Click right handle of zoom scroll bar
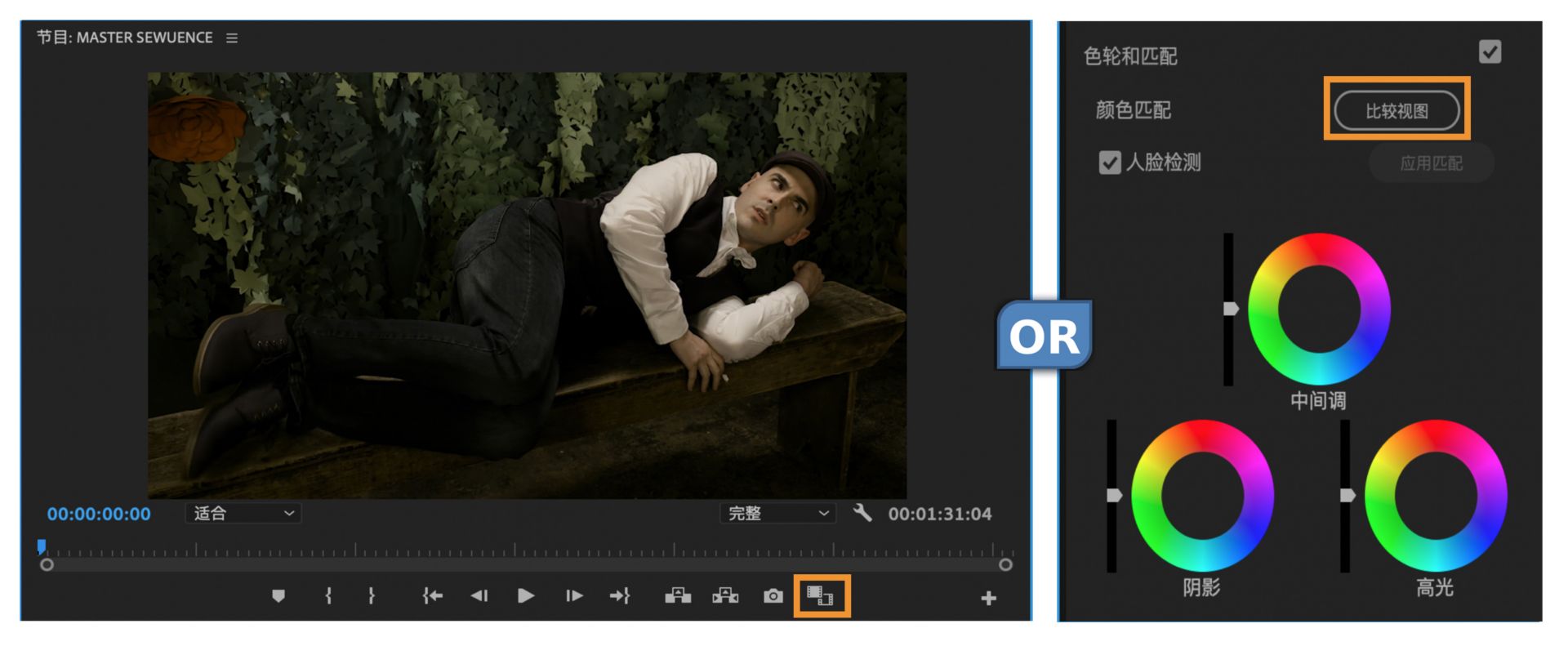 [1005, 564]
